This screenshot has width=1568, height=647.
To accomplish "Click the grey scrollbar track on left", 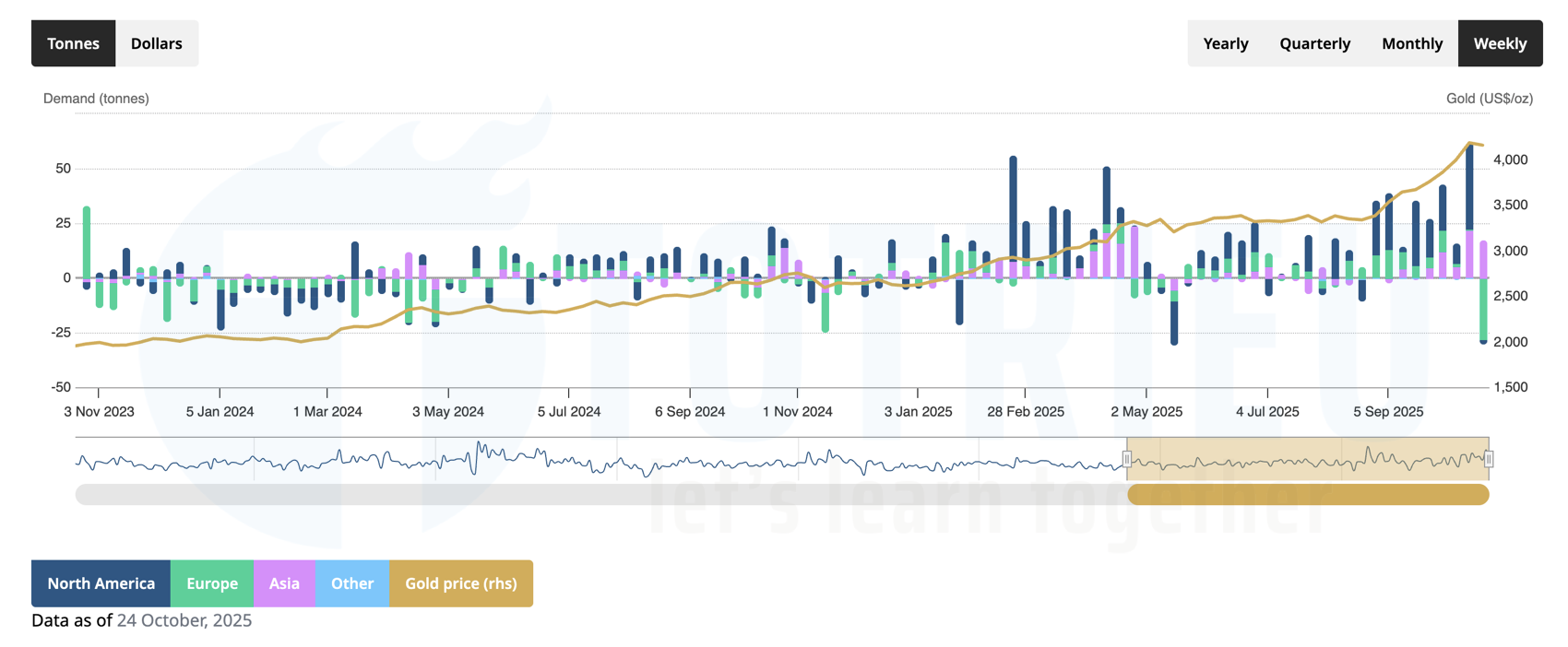I will click(600, 495).
